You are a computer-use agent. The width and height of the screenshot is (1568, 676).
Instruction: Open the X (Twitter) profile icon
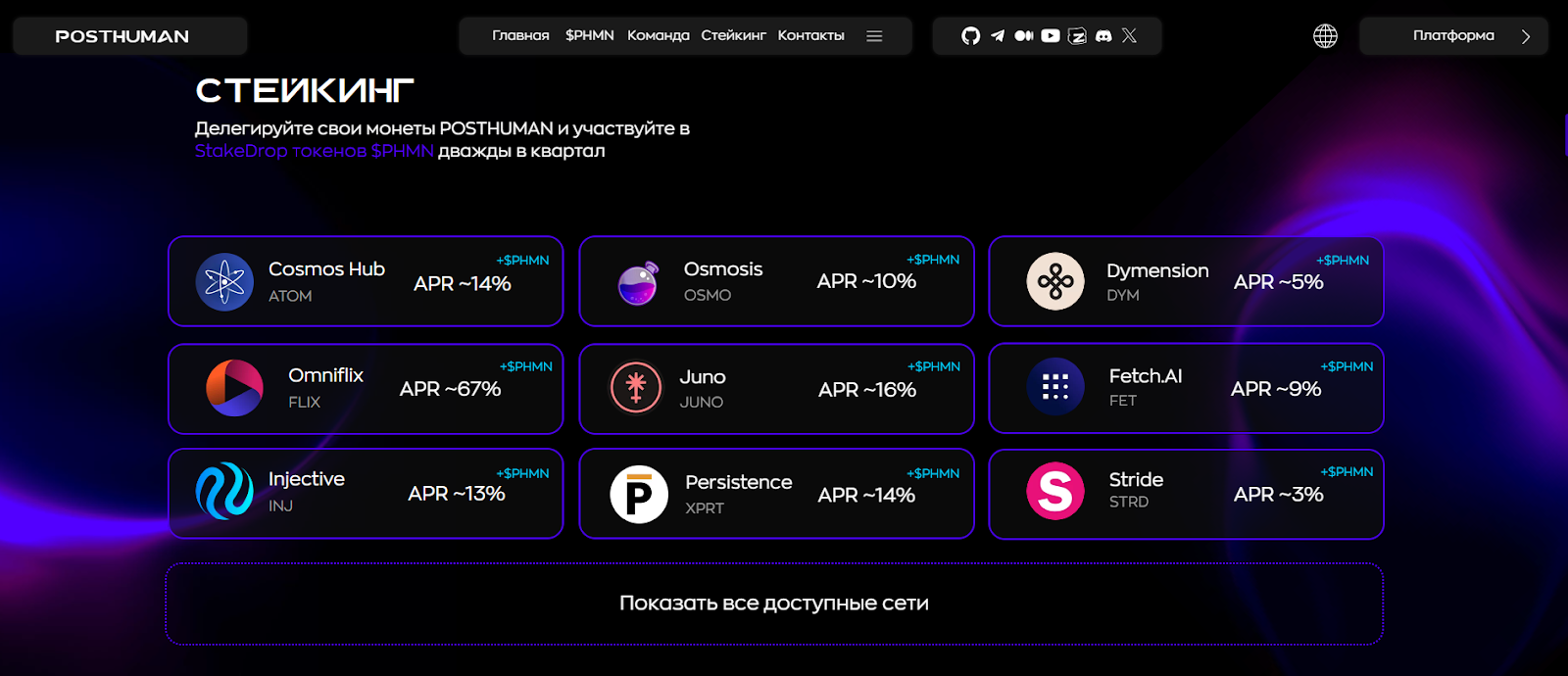click(1129, 35)
